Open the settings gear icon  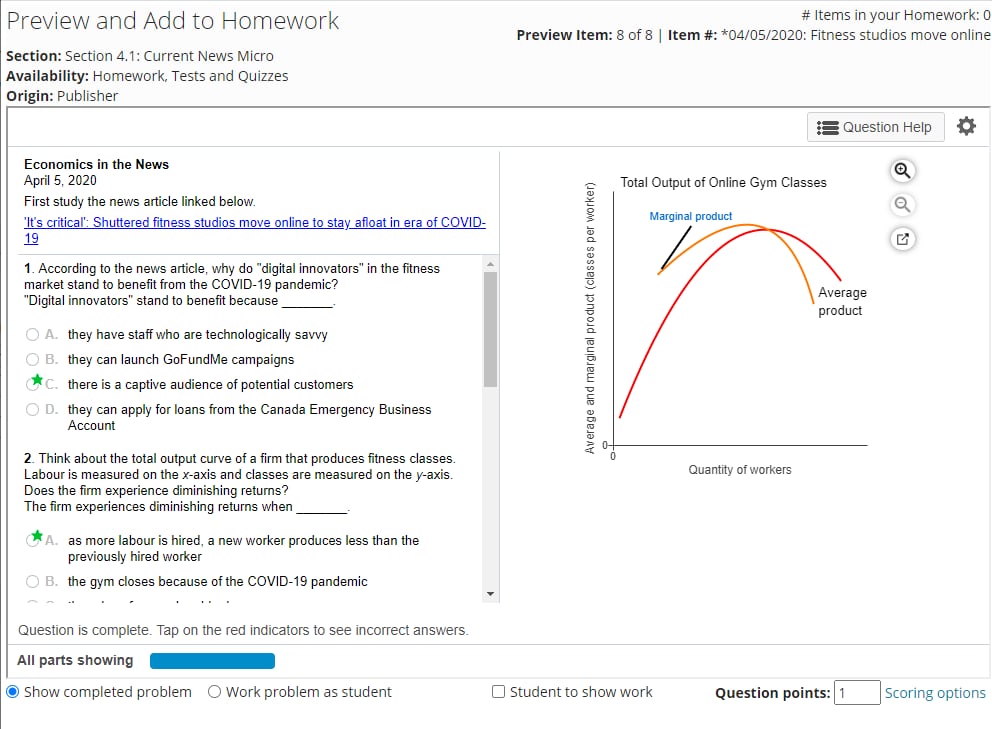[965, 127]
